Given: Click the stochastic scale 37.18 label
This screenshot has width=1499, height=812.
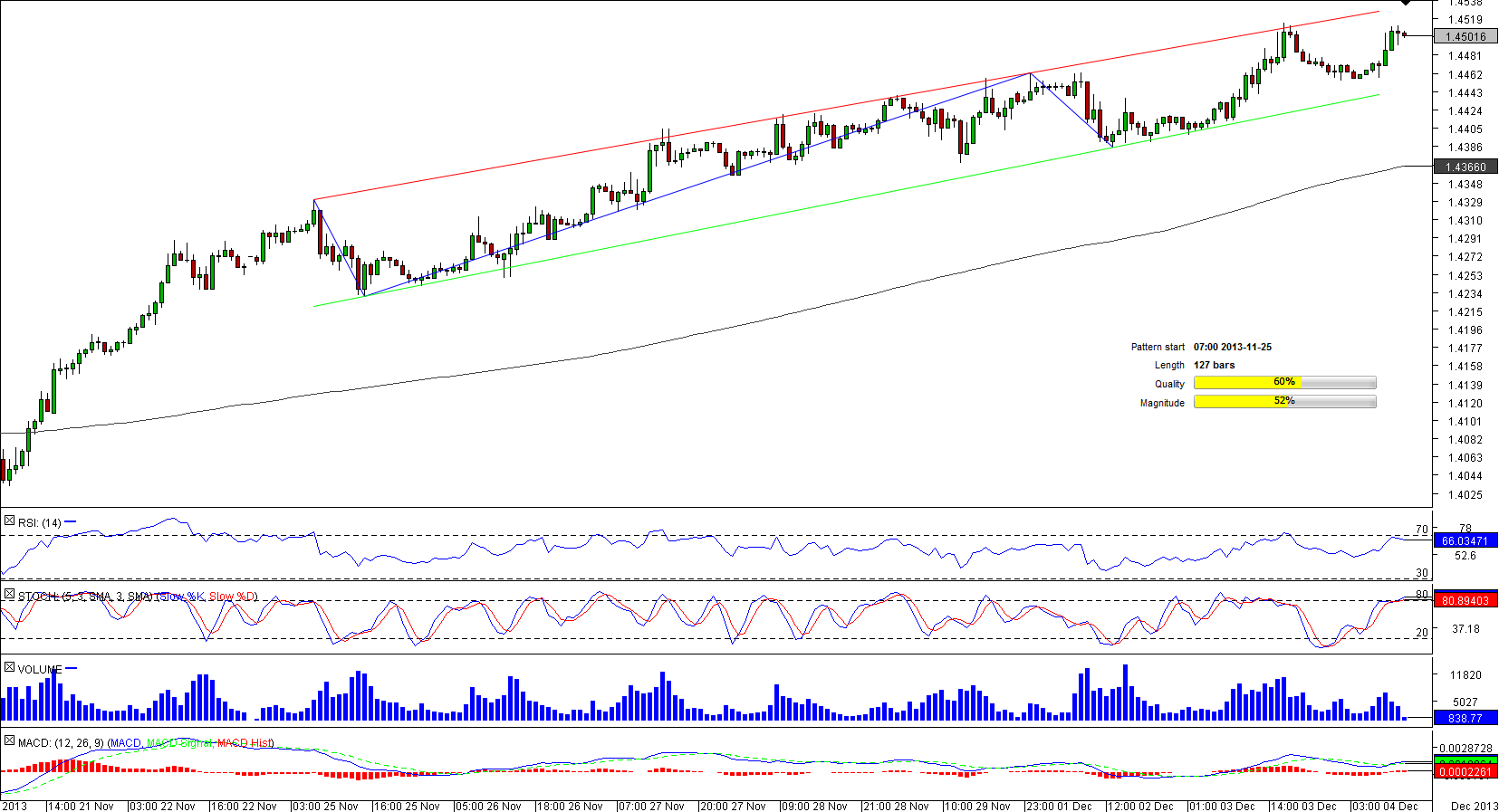Looking at the screenshot, I should (1465, 629).
